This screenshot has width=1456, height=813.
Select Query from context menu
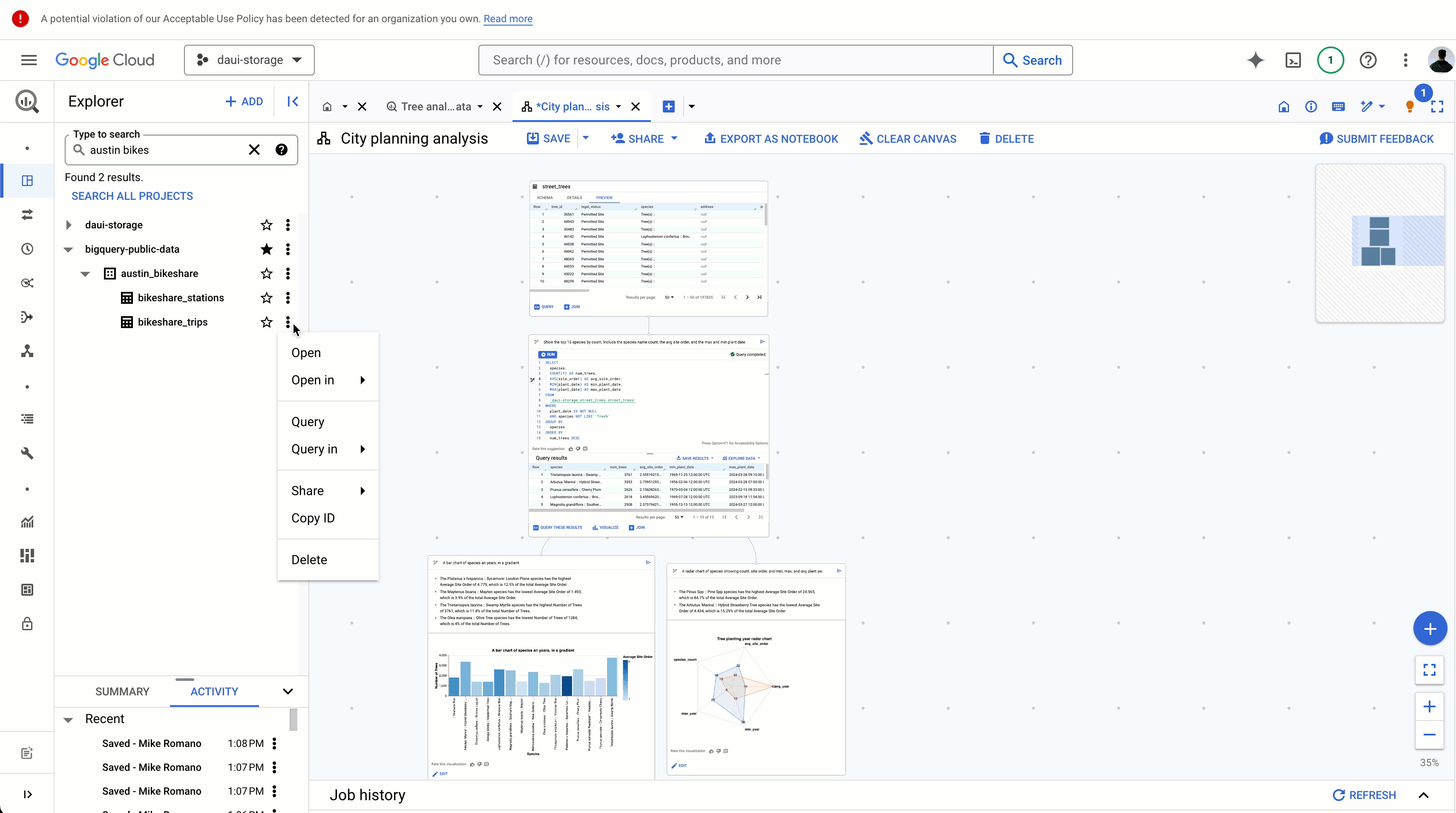click(308, 421)
